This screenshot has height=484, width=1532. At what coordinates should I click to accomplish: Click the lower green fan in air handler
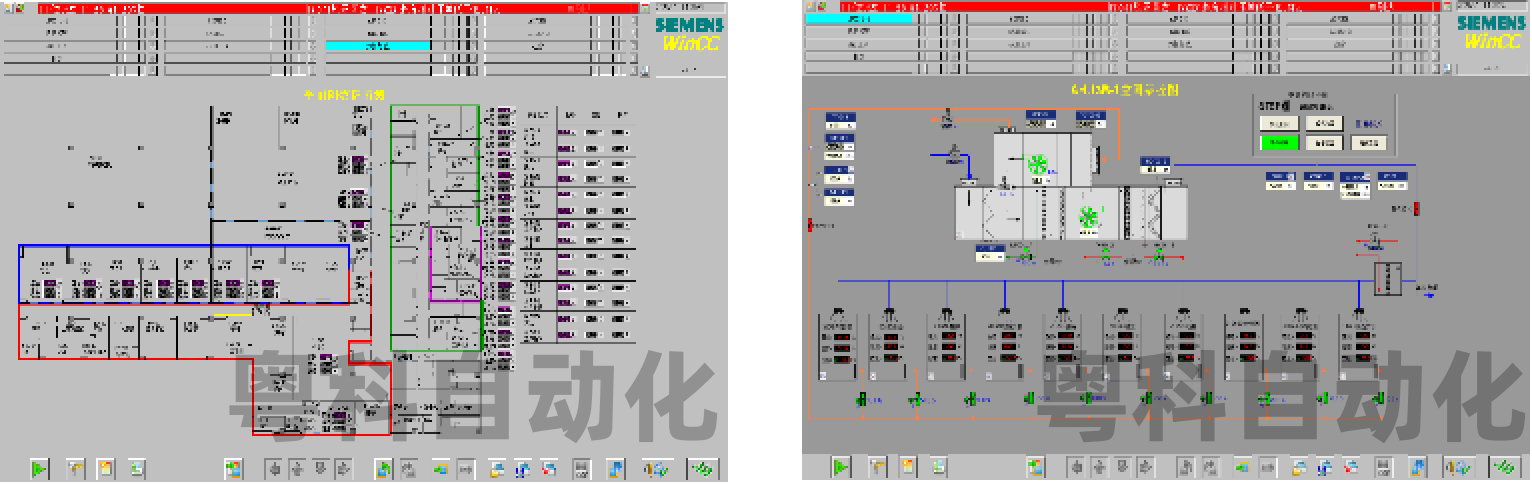[x=1088, y=216]
